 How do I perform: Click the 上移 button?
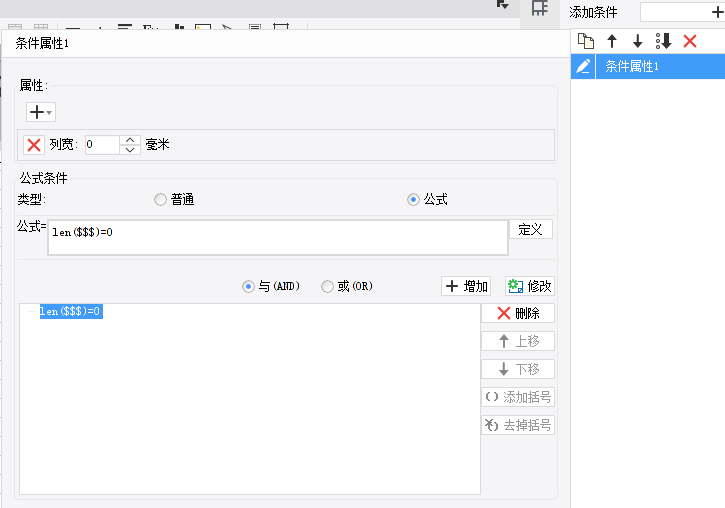(518, 341)
